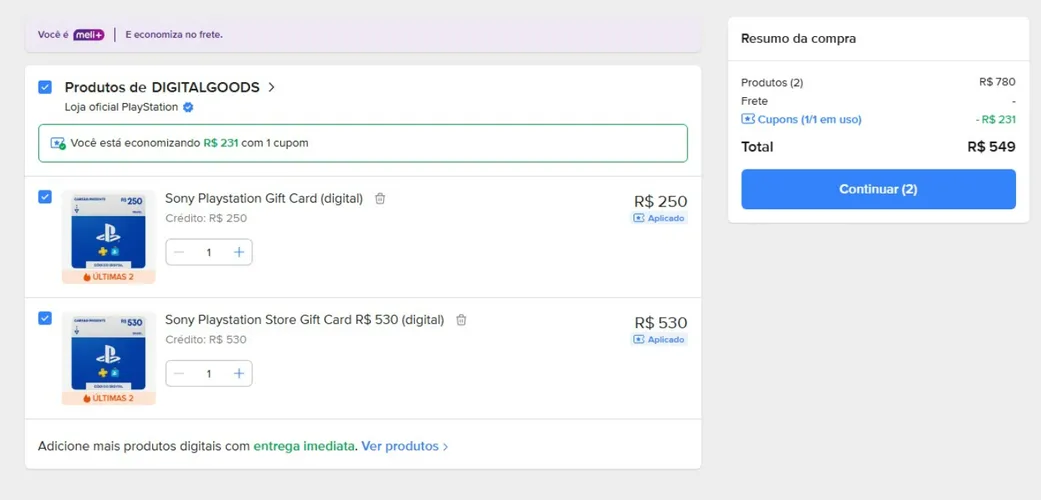
Task: Click the verified badge next to Loja oficial PlayStation
Action: 188,108
